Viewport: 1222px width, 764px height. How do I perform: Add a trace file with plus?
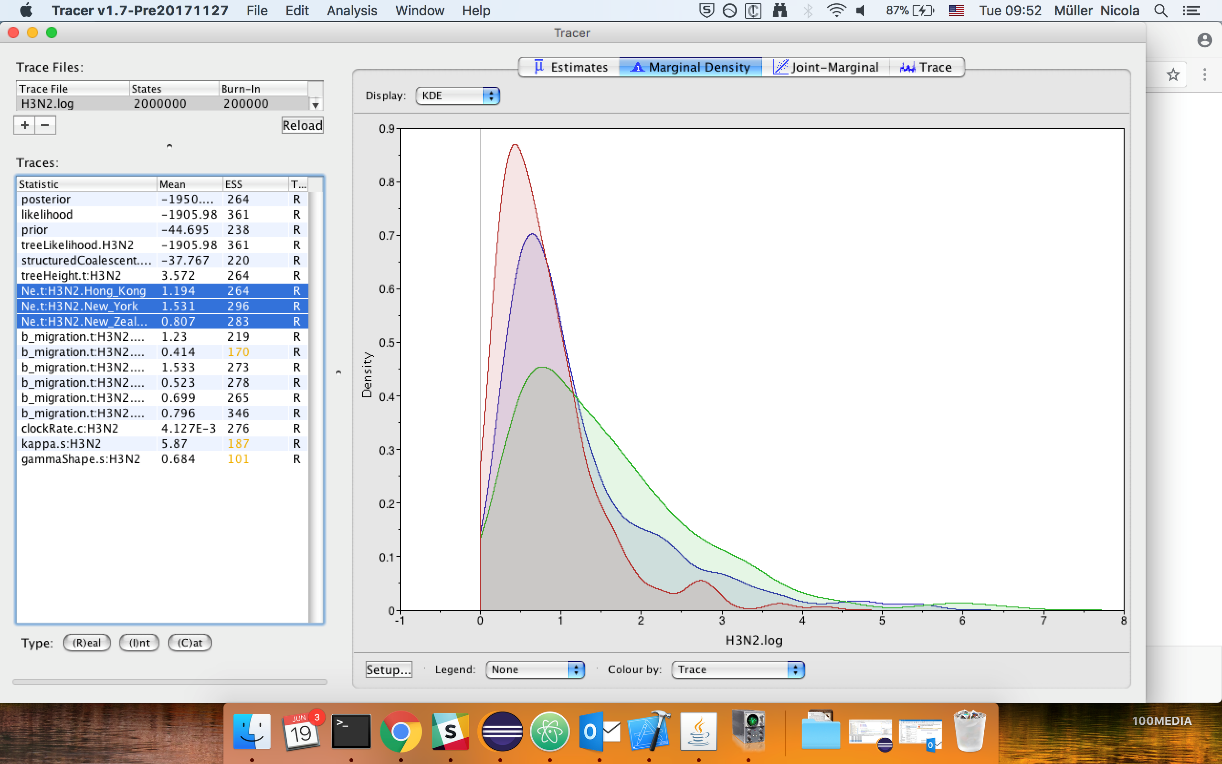pyautogui.click(x=24, y=125)
